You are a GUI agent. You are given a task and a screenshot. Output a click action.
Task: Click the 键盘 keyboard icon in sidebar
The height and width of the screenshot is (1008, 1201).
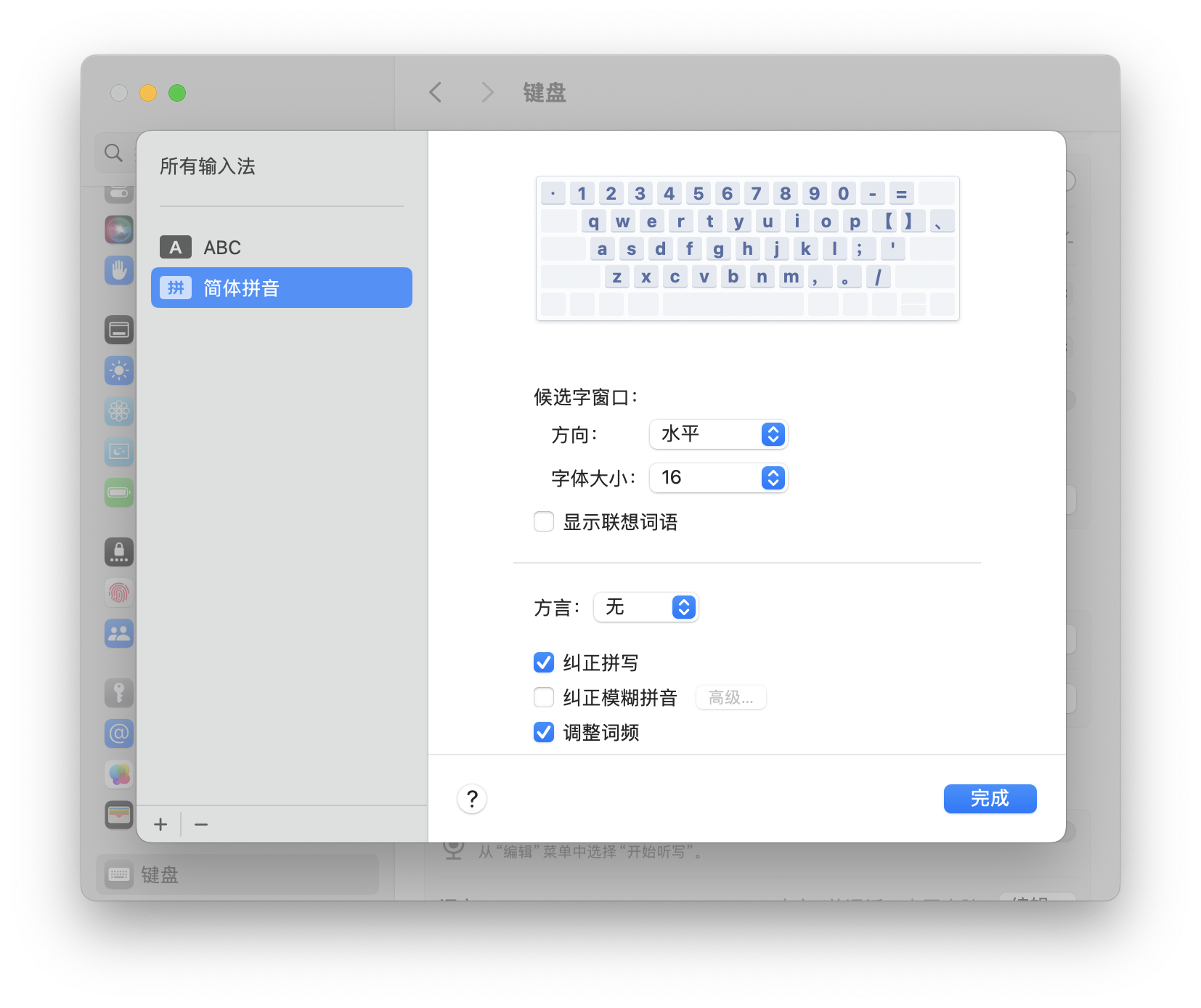click(x=119, y=874)
